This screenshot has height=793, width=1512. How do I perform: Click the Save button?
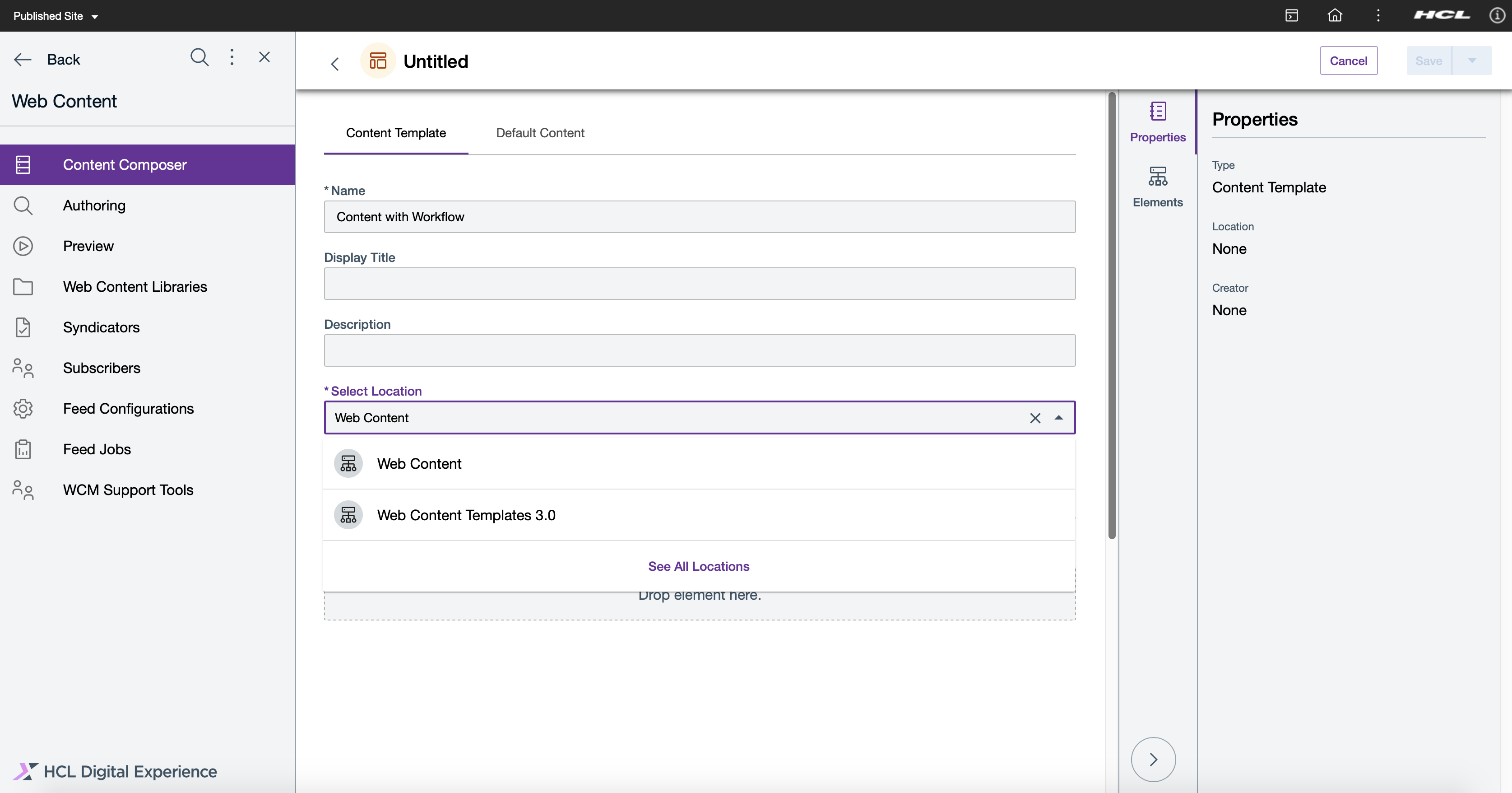[1429, 61]
